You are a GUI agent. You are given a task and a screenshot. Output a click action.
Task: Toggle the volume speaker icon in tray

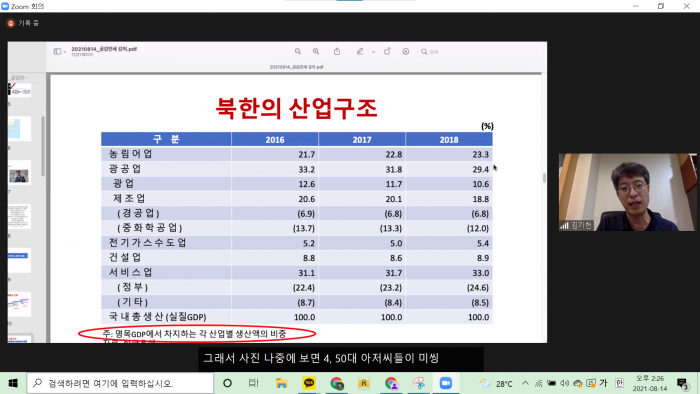coord(565,383)
